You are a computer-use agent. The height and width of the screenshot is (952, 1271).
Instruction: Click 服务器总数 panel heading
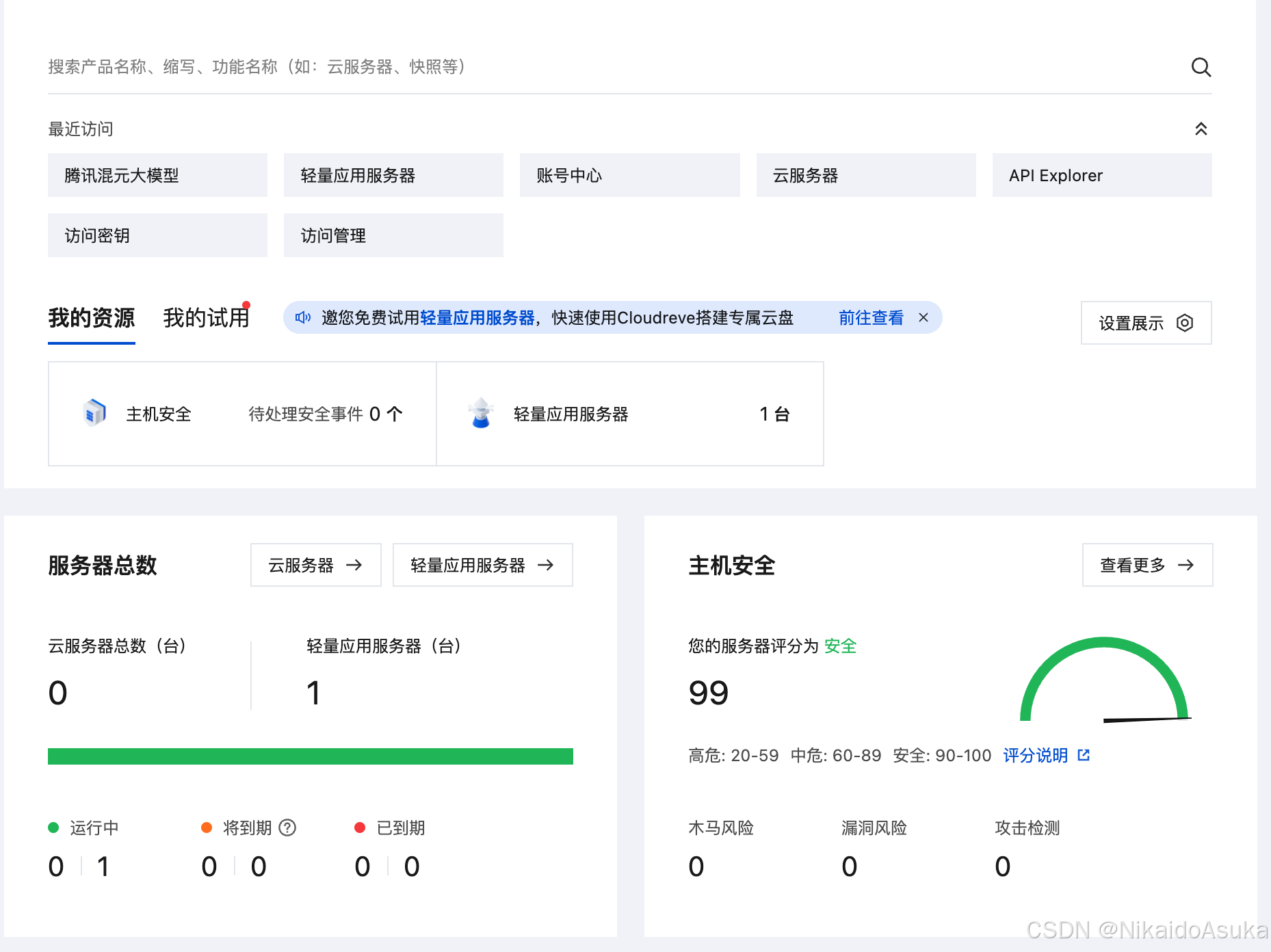[103, 566]
